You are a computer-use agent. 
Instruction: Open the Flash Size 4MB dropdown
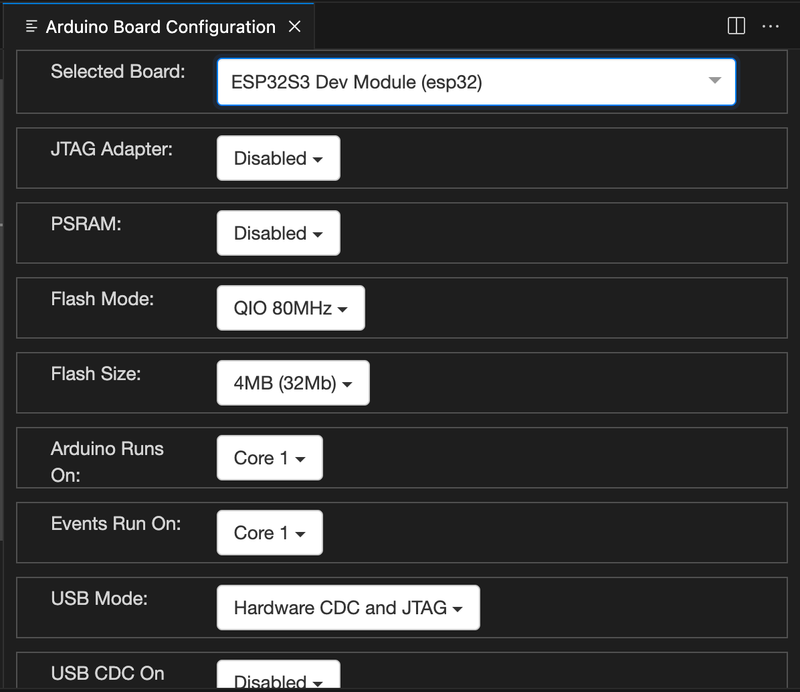(293, 383)
